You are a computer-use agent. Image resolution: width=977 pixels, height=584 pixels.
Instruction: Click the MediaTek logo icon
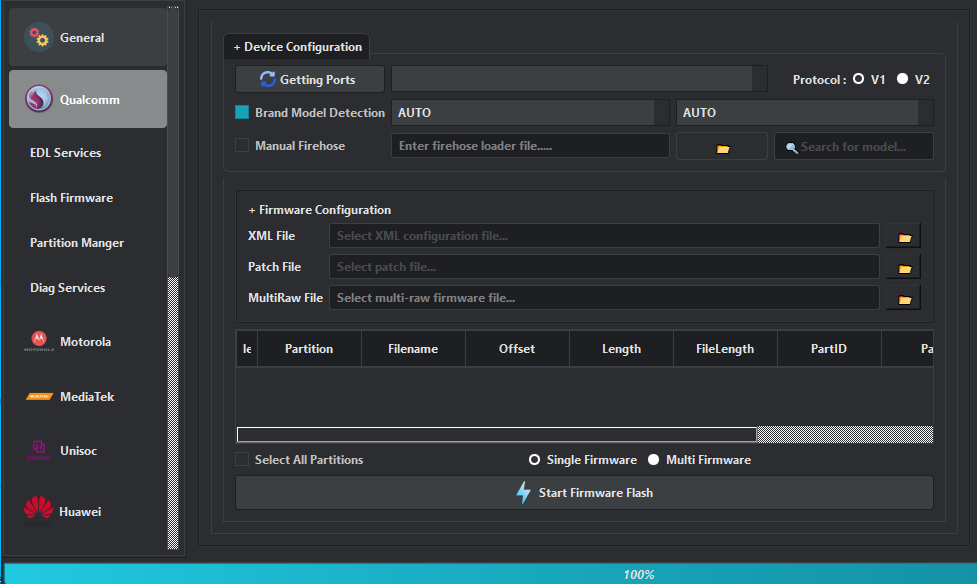(x=39, y=397)
